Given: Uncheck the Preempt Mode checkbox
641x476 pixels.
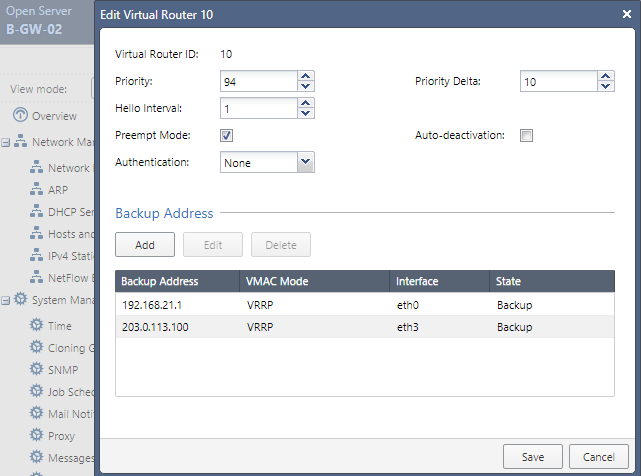Looking at the screenshot, I should (x=227, y=136).
